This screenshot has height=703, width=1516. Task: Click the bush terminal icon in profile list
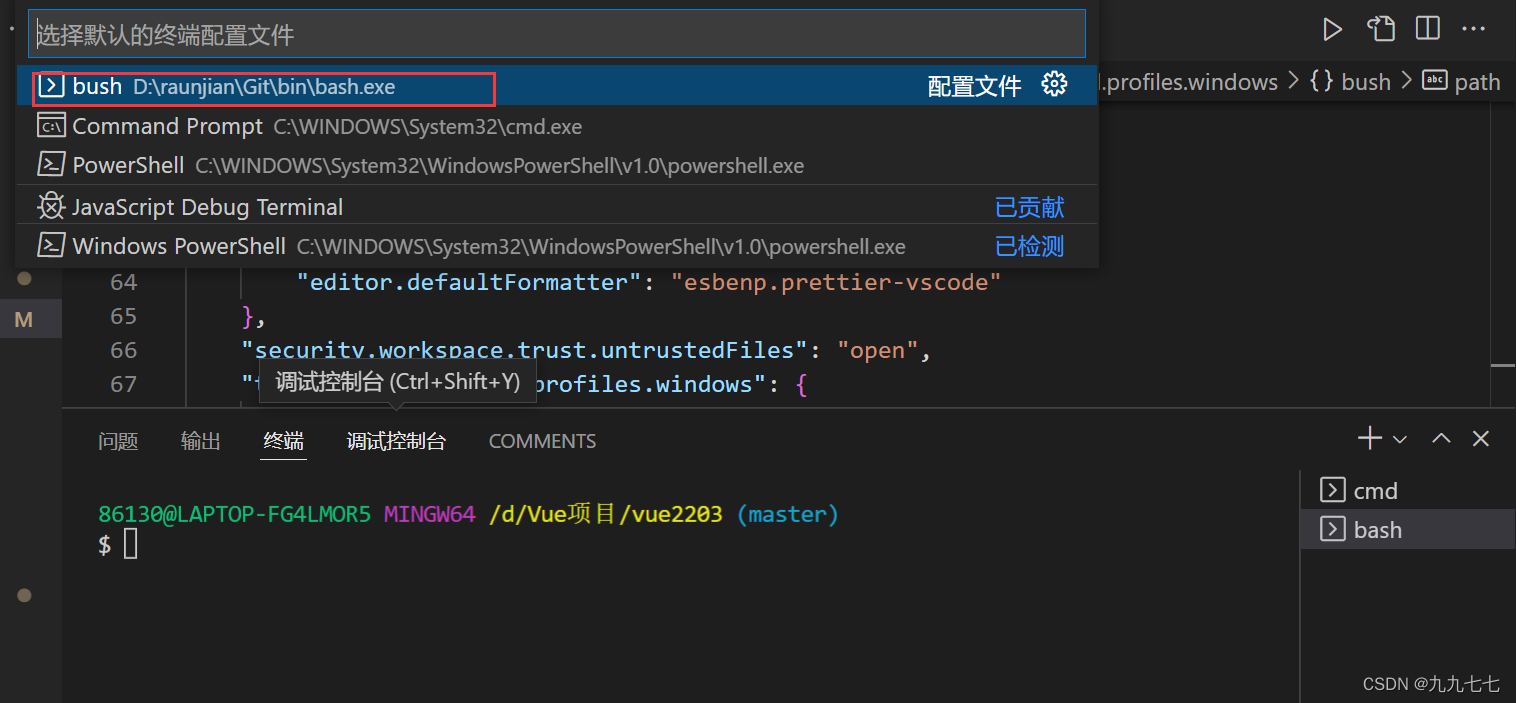(51, 86)
